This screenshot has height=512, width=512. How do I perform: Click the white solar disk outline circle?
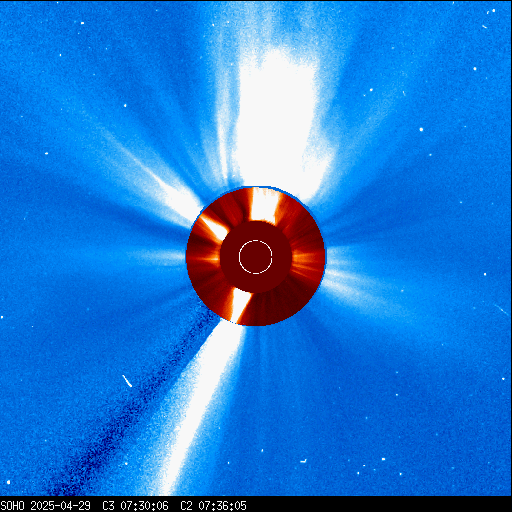click(256, 257)
